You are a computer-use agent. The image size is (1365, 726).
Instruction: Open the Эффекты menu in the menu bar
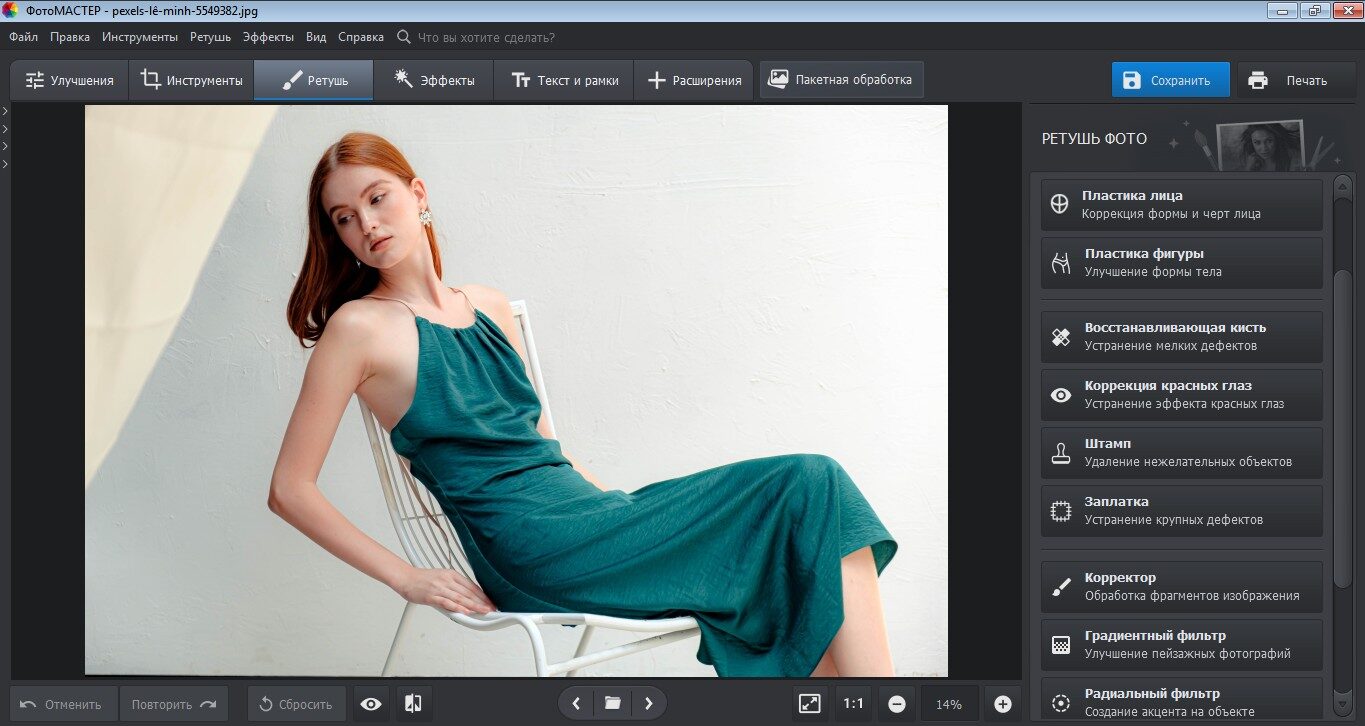268,37
